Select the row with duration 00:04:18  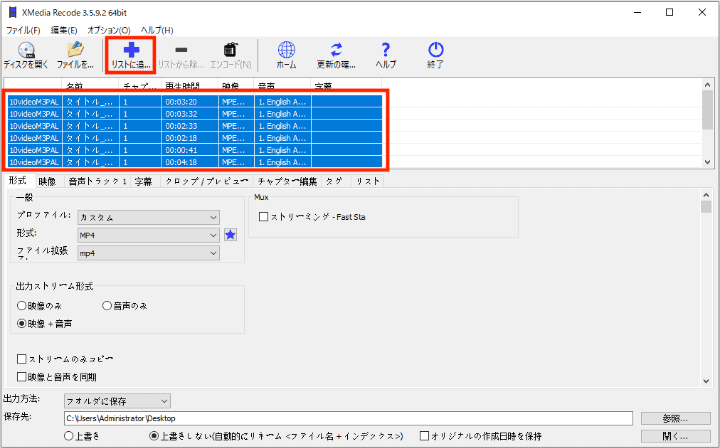[195, 162]
